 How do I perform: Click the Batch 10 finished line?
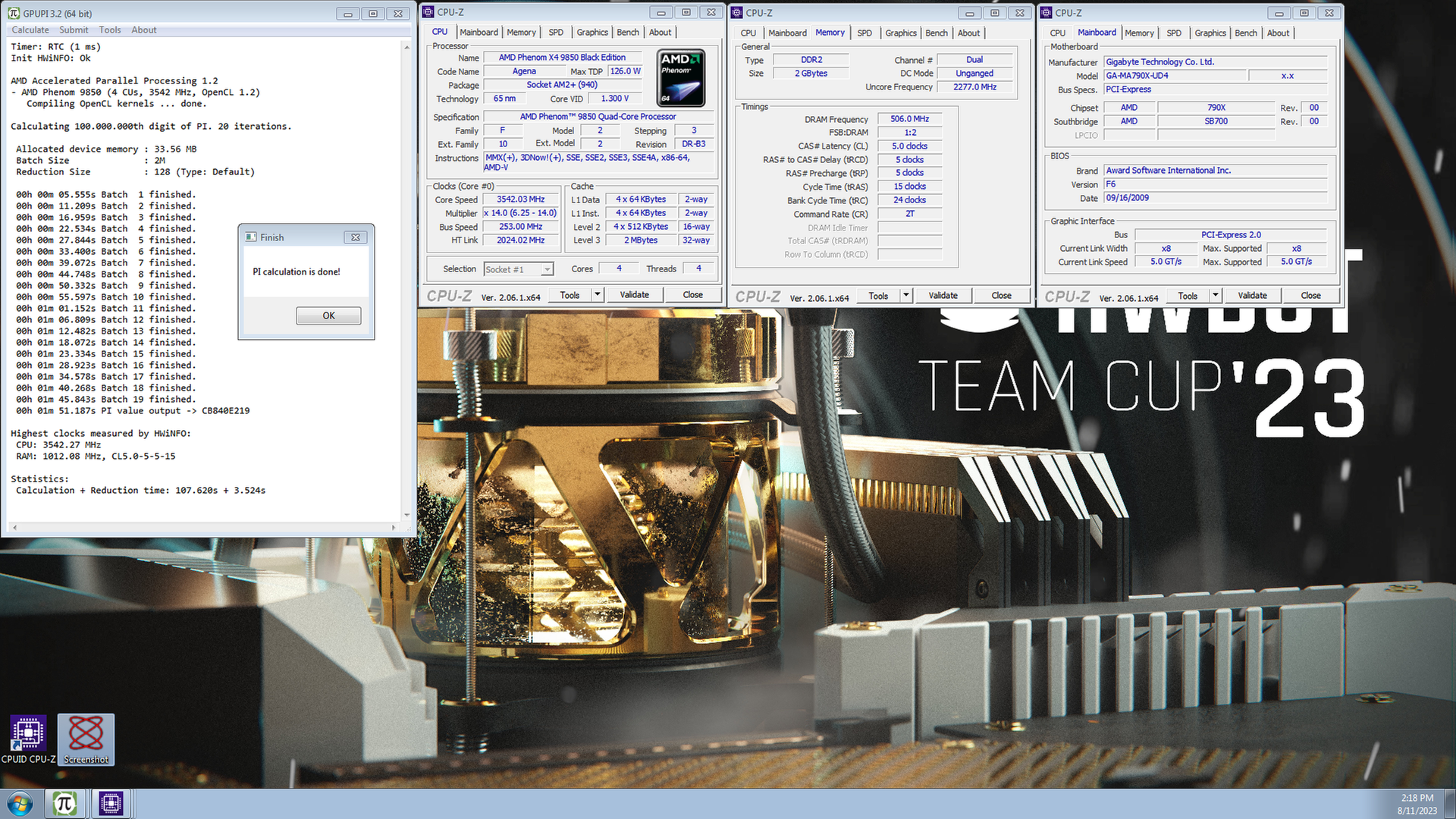click(106, 297)
